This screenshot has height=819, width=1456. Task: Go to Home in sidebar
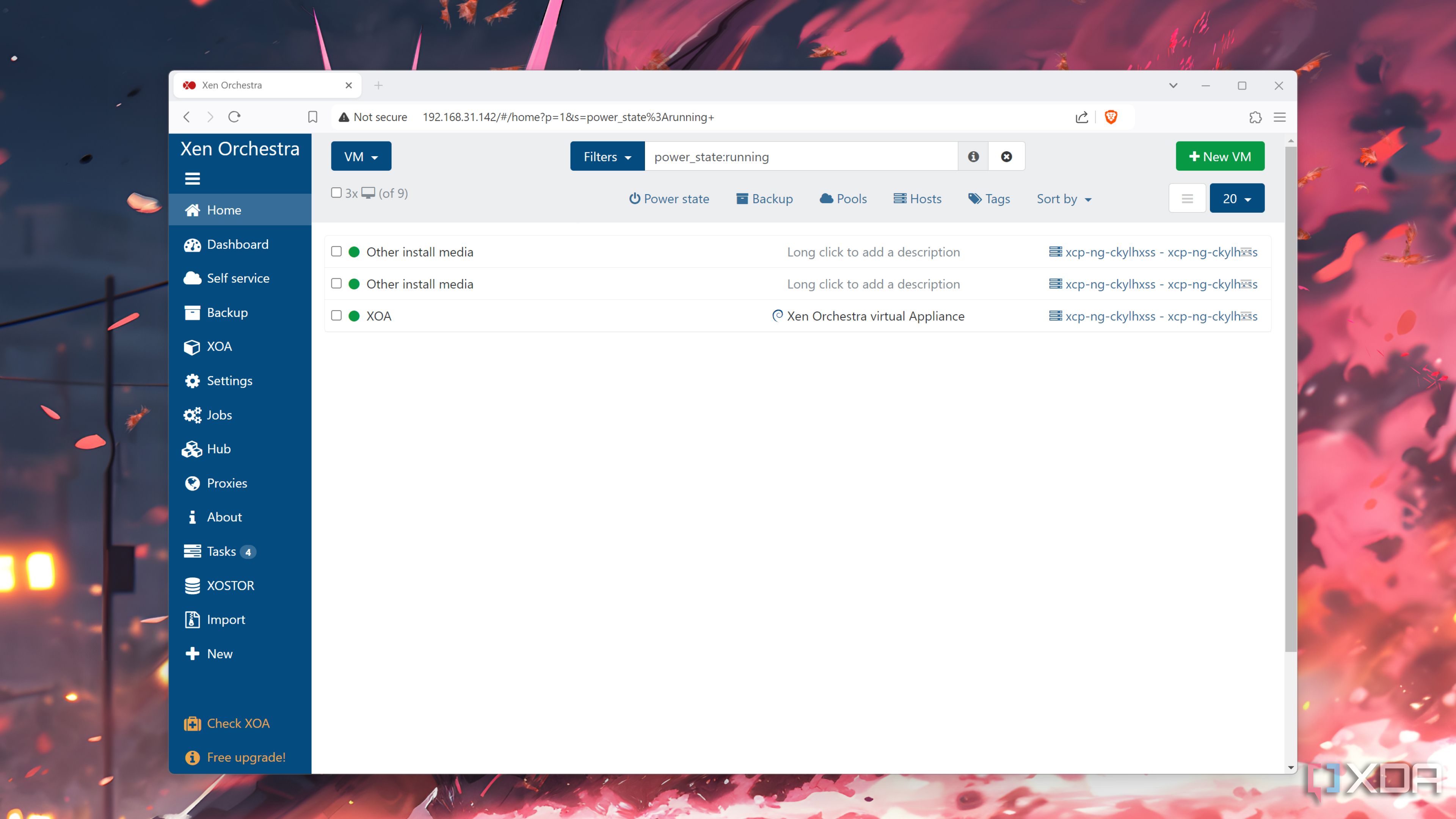240,210
